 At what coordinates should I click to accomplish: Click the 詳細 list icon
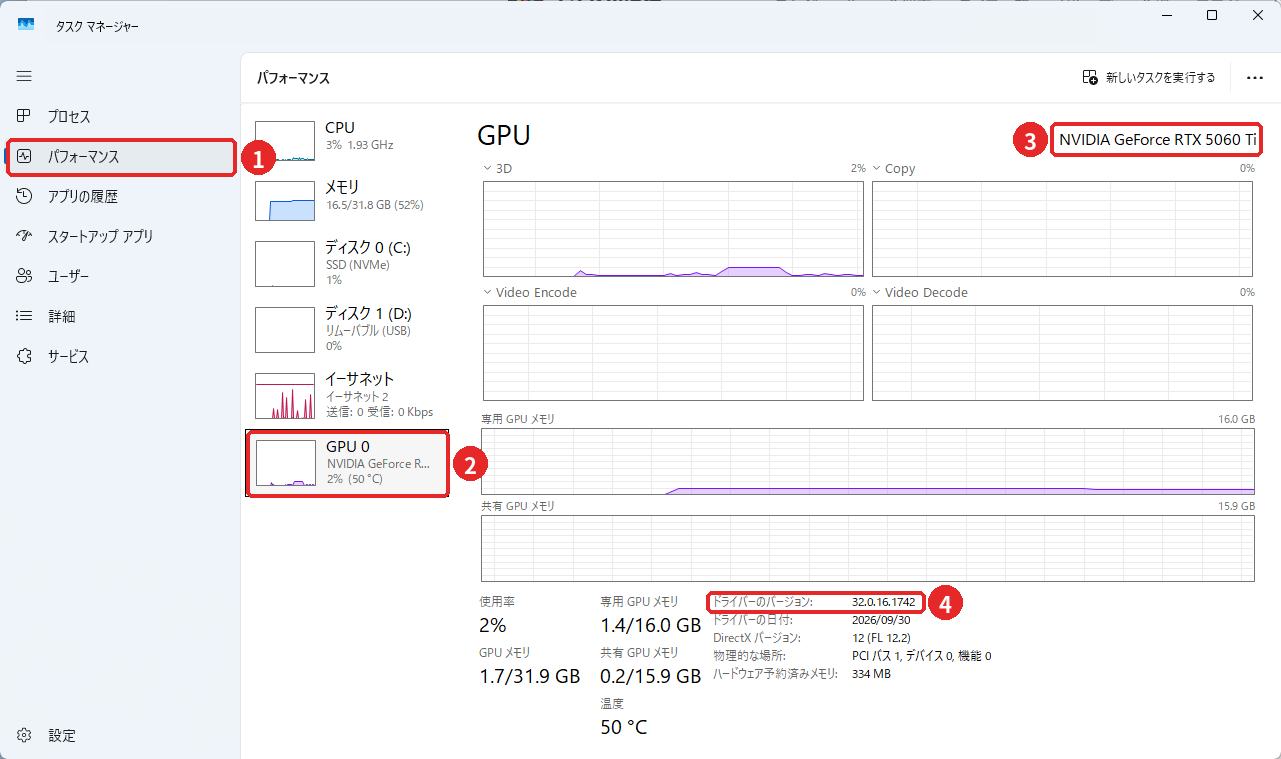pos(24,316)
